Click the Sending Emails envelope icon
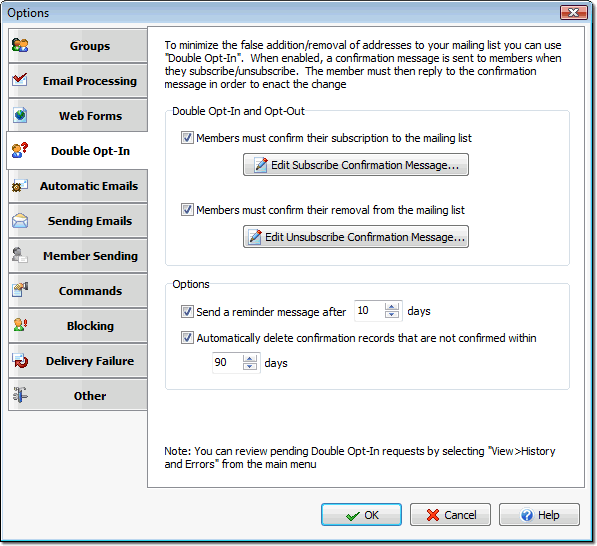The height and width of the screenshot is (546, 597). point(20,220)
